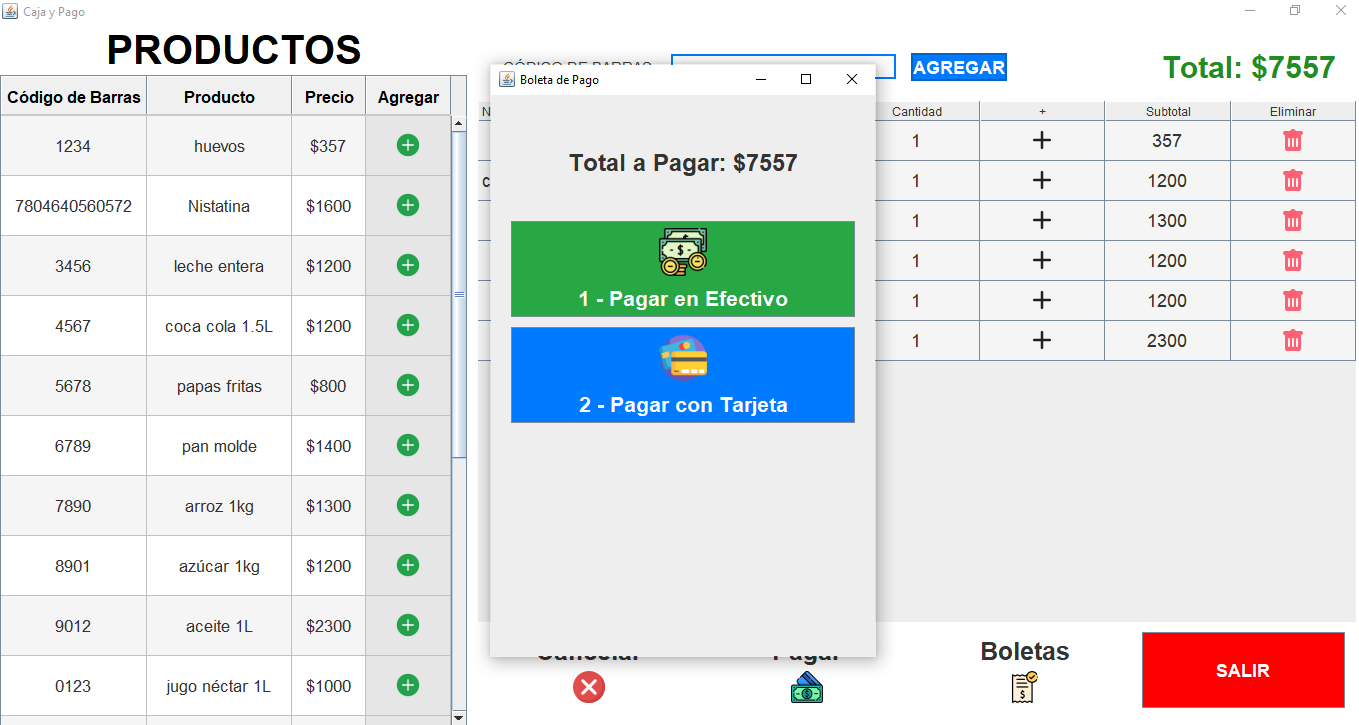The height and width of the screenshot is (725, 1359).
Task: Open Boletas receipts icon
Action: pos(1024,687)
